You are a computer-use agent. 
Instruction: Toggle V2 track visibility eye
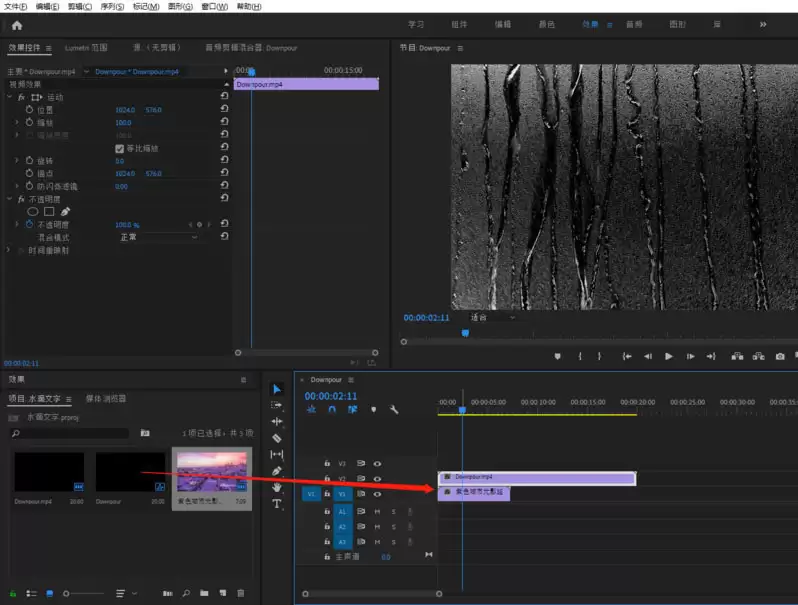(x=377, y=479)
